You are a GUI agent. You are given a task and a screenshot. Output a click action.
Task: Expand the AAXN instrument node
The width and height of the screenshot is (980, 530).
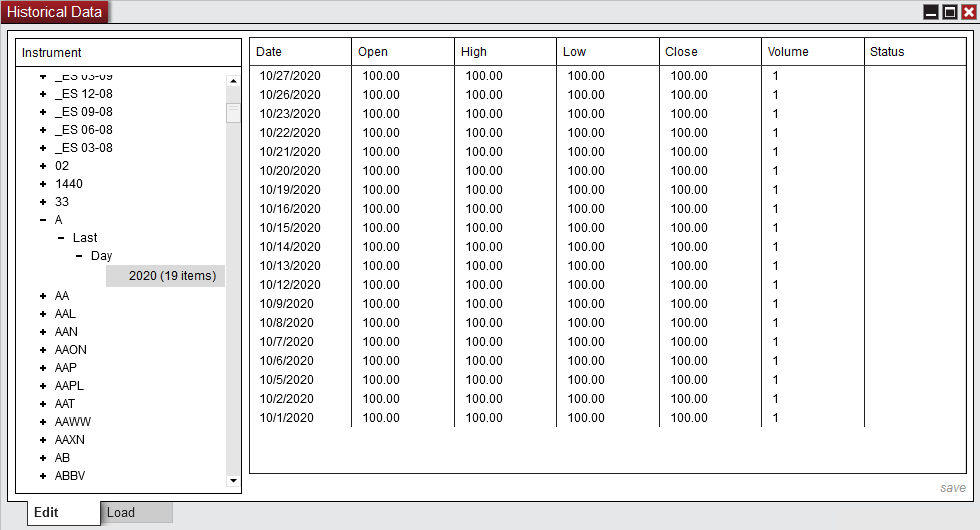pos(43,440)
